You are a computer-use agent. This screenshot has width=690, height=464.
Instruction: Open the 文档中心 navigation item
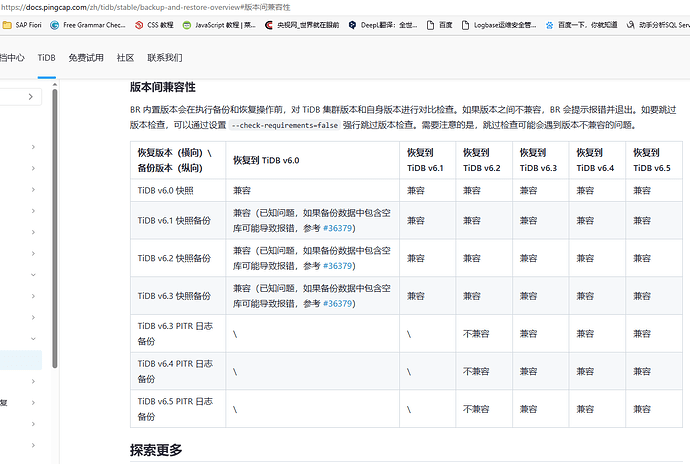[12, 58]
